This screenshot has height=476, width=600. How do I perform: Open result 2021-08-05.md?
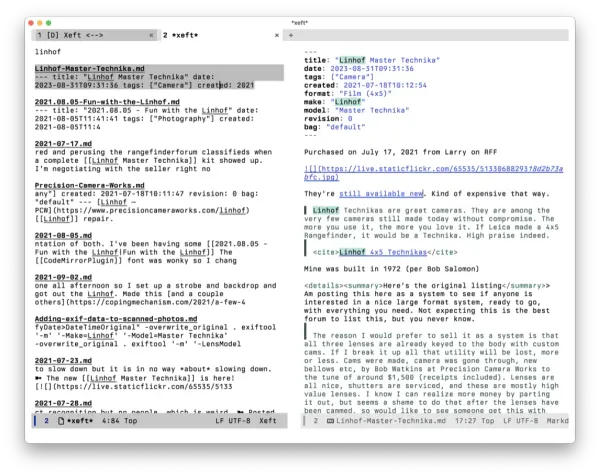tap(63, 235)
